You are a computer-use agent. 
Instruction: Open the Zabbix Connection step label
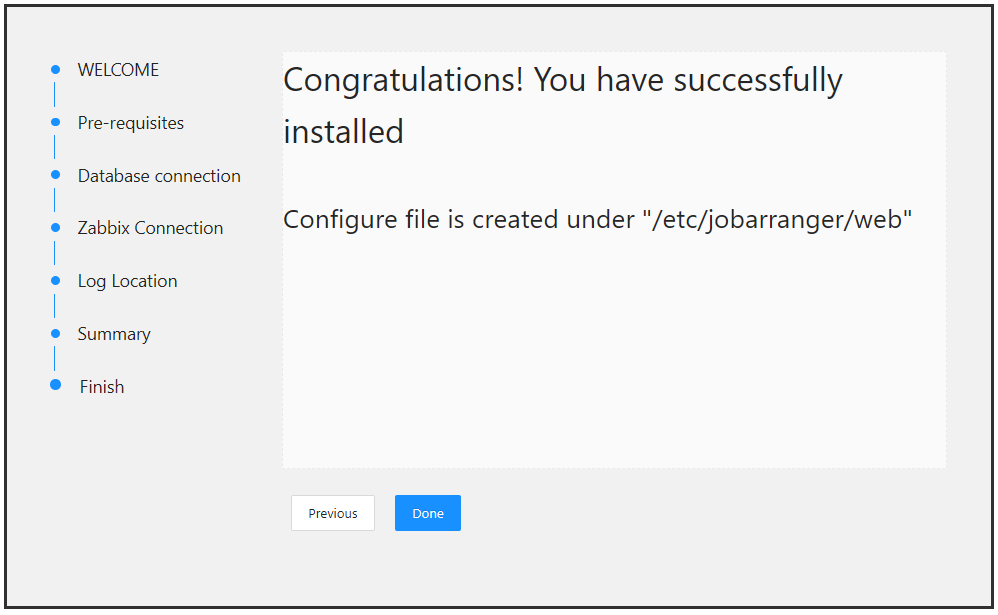pos(150,228)
